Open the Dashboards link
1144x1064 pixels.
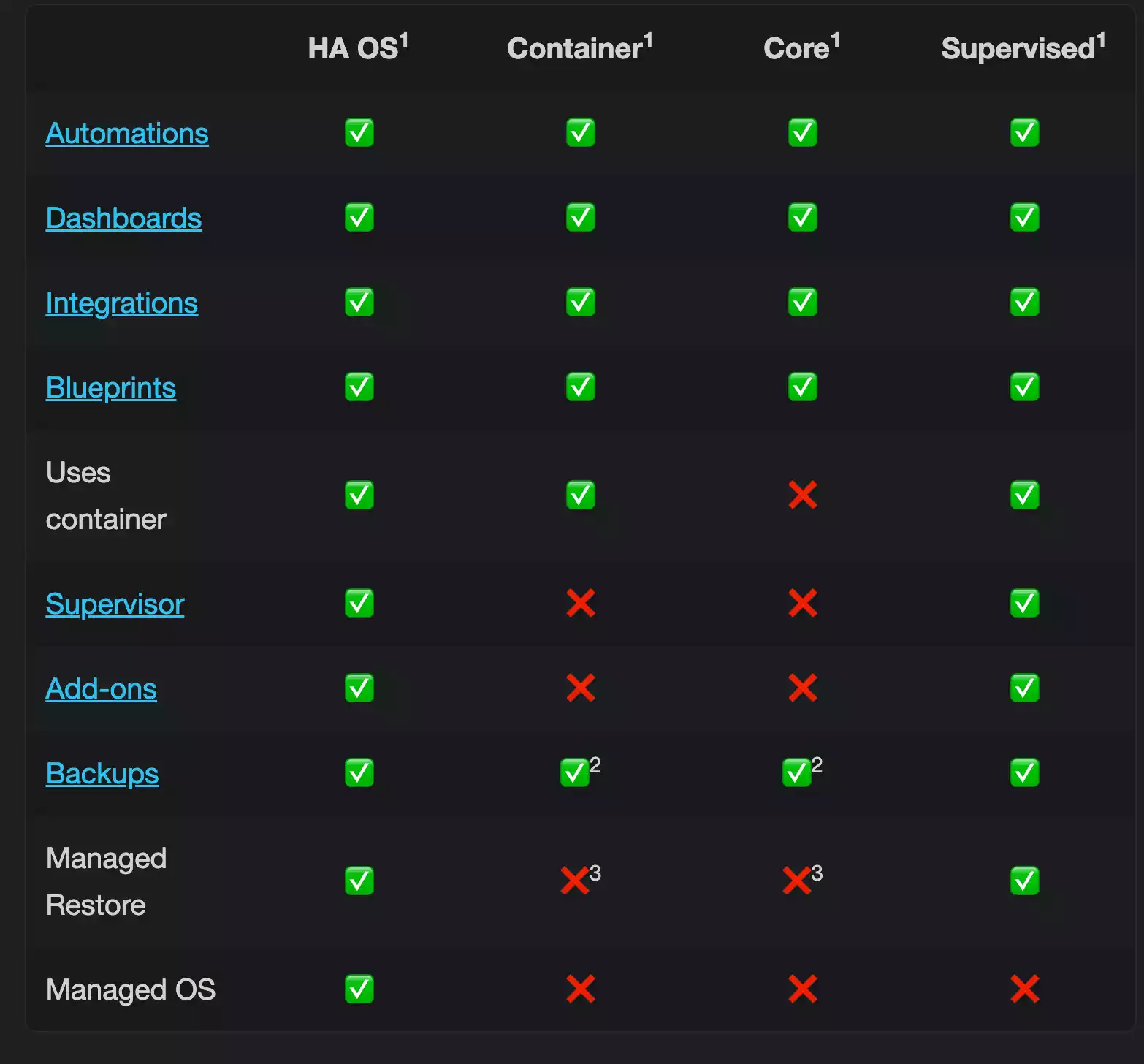(x=123, y=218)
